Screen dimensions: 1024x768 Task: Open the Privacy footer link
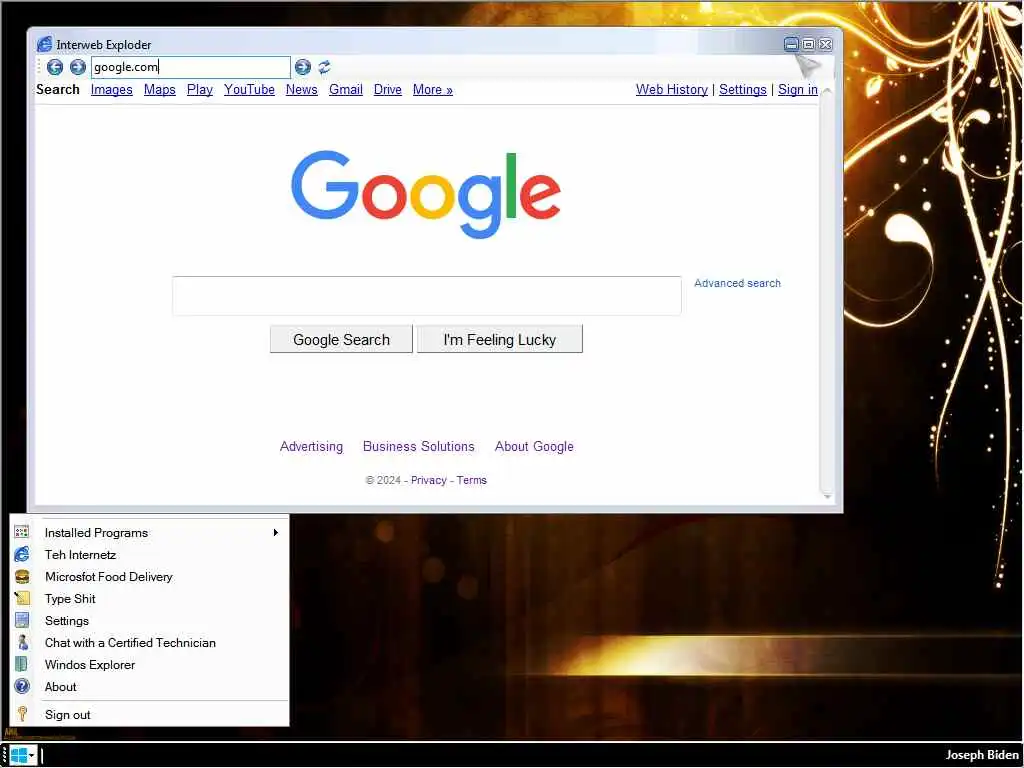pyautogui.click(x=428, y=480)
